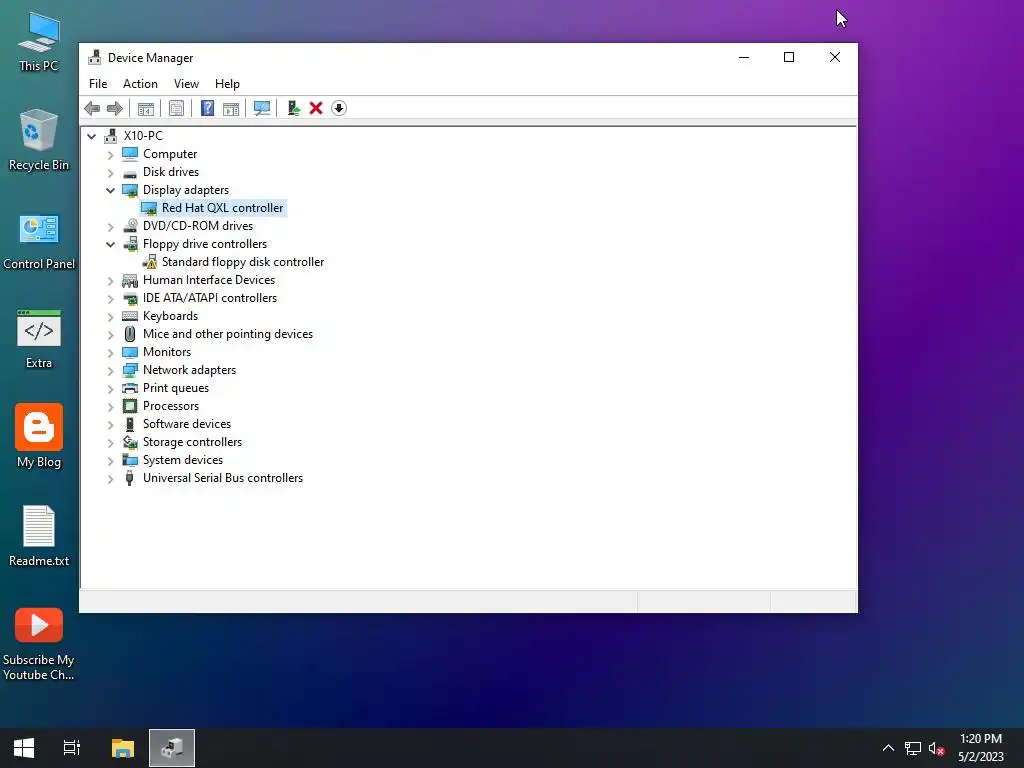Click Device Manager taskbar button
The height and width of the screenshot is (768, 1024).
click(x=172, y=748)
